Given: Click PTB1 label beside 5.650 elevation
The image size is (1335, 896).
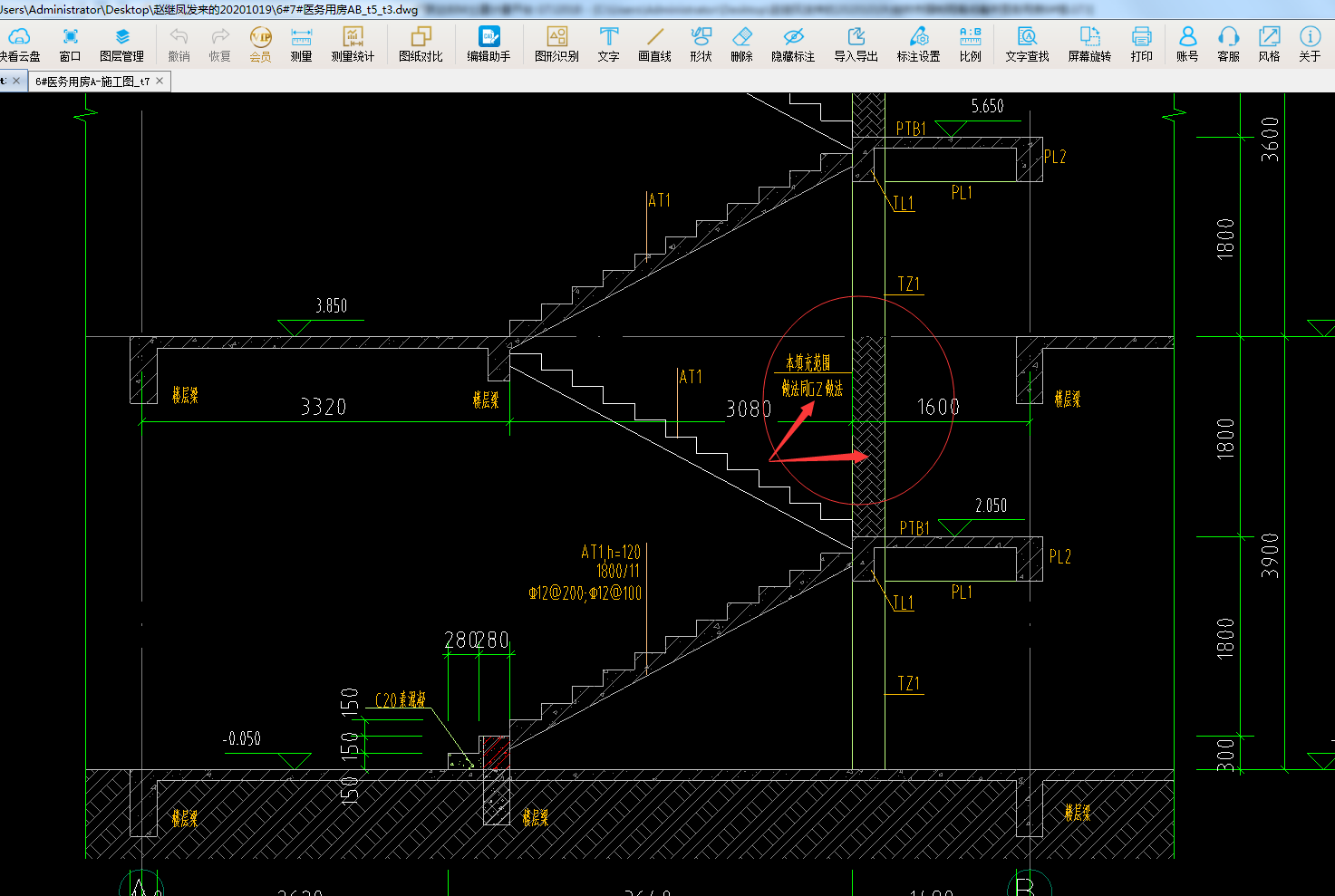Looking at the screenshot, I should (x=912, y=129).
